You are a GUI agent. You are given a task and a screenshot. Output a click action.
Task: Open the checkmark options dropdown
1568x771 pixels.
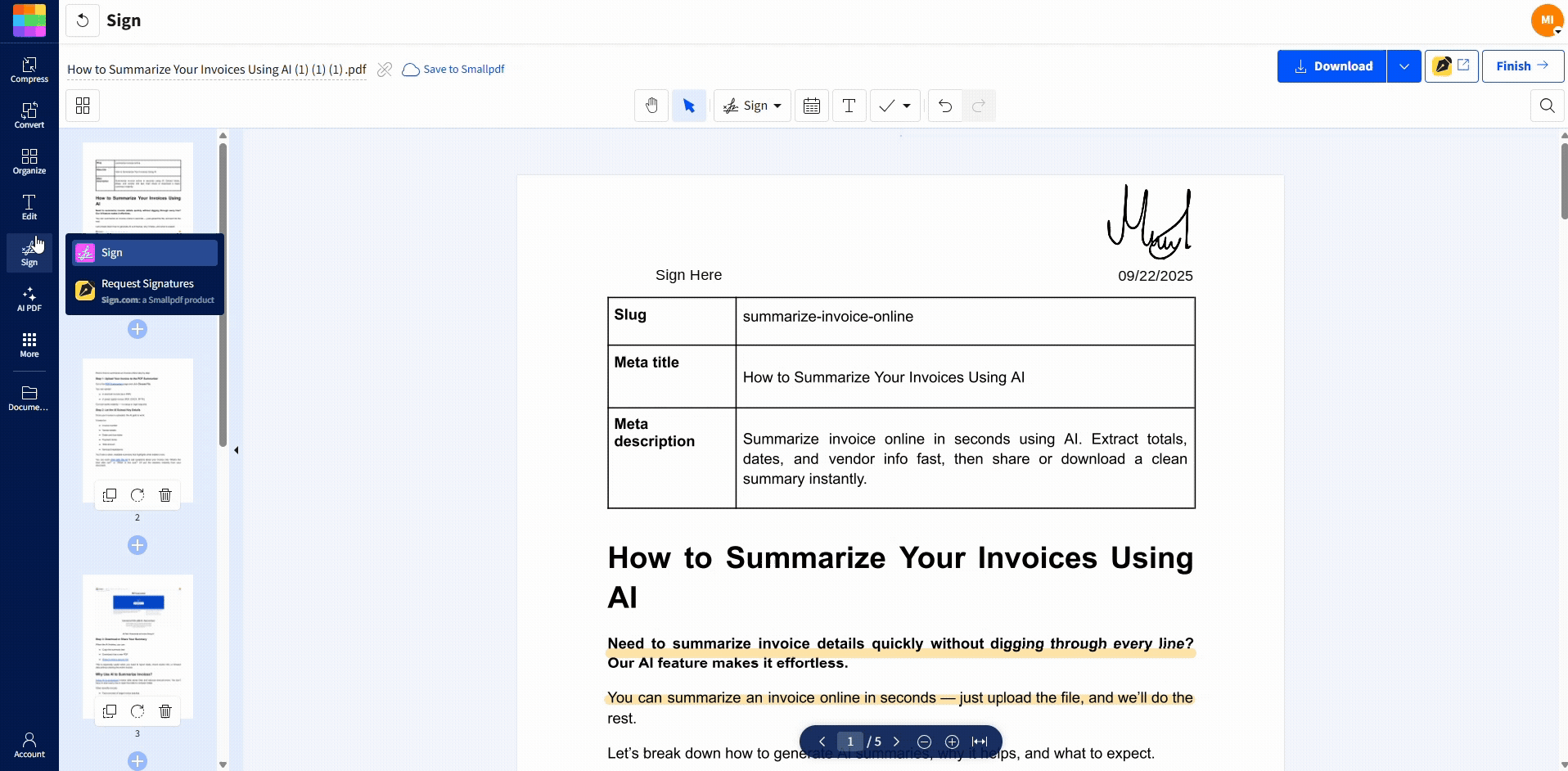click(907, 106)
